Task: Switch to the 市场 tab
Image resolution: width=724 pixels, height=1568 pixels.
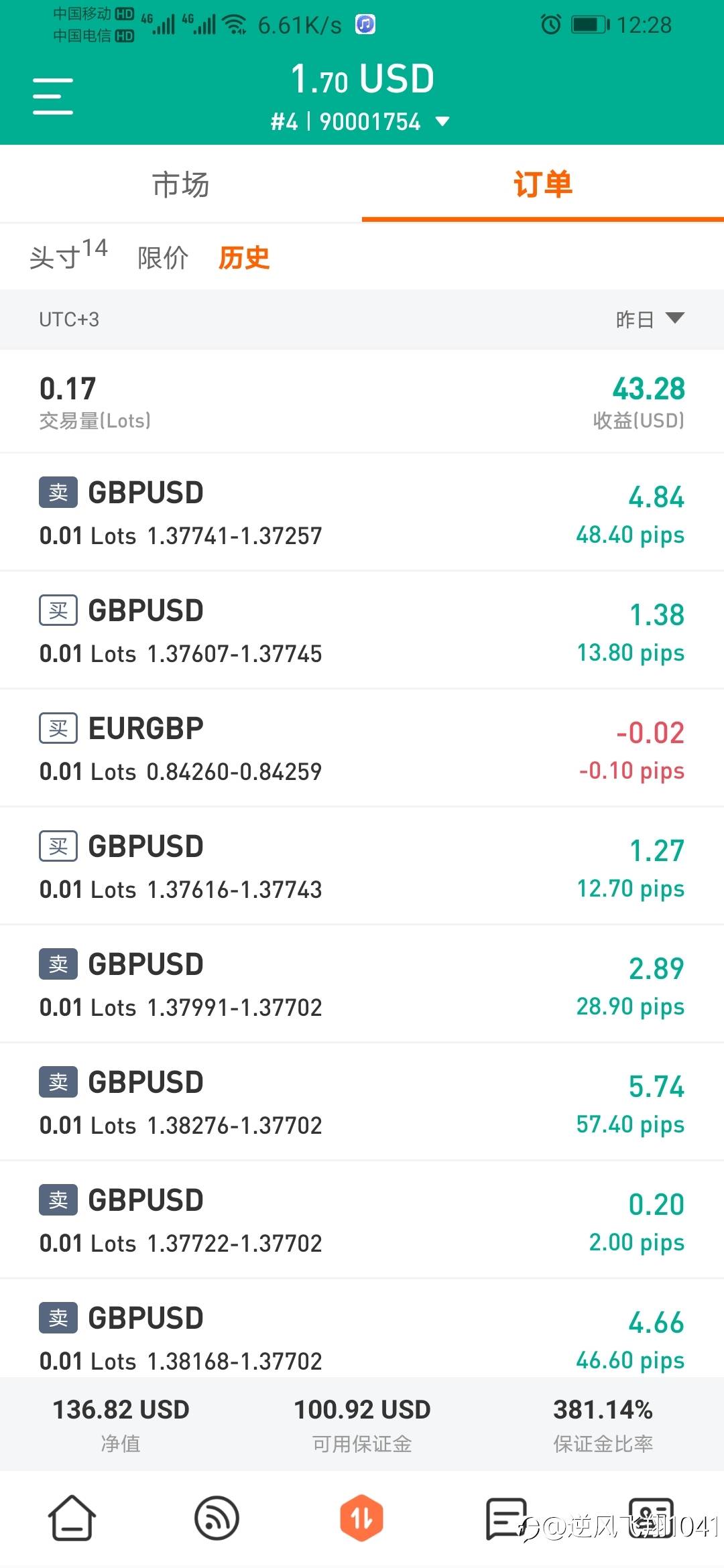Action: coord(181,184)
